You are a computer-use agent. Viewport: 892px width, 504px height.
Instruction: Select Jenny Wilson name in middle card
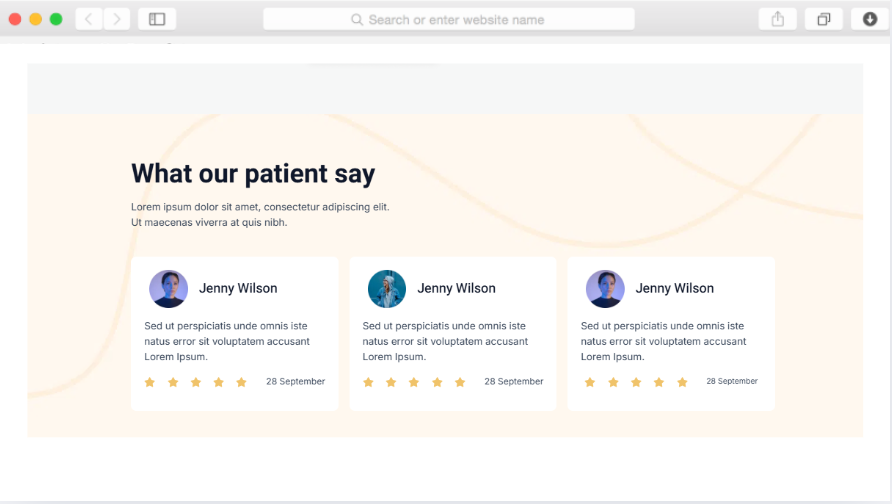[456, 288]
